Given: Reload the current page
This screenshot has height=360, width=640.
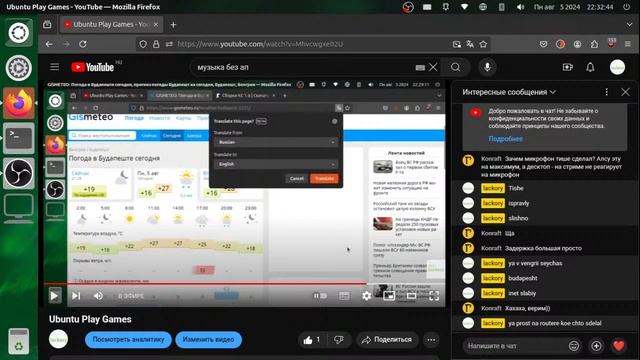Looking at the screenshot, I should 83,44.
